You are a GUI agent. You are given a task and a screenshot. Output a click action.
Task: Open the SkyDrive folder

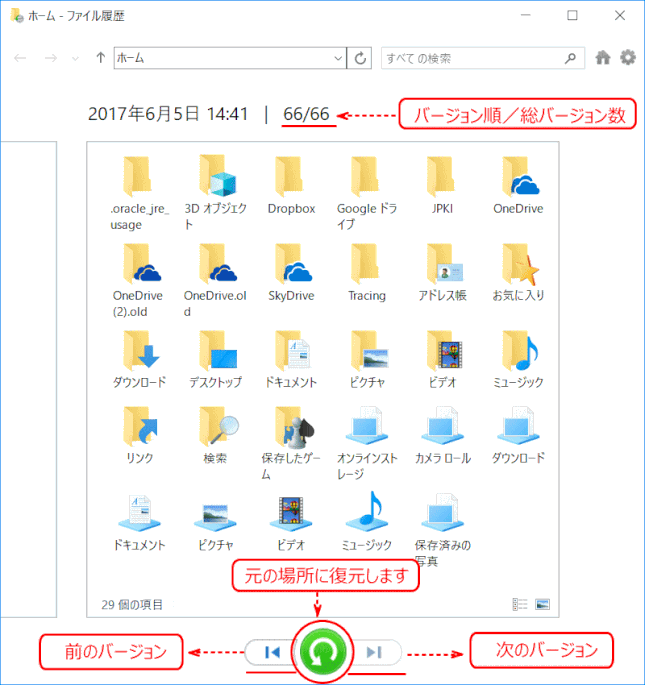[291, 273]
